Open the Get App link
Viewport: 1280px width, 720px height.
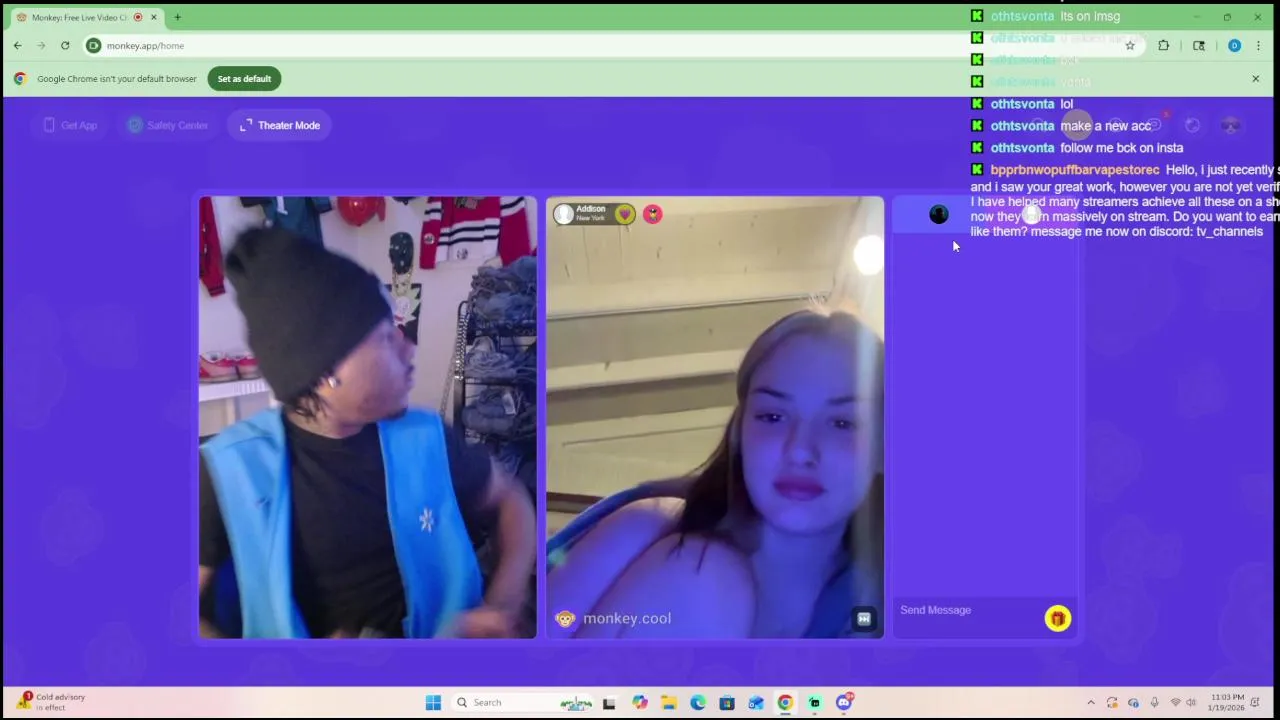click(69, 125)
